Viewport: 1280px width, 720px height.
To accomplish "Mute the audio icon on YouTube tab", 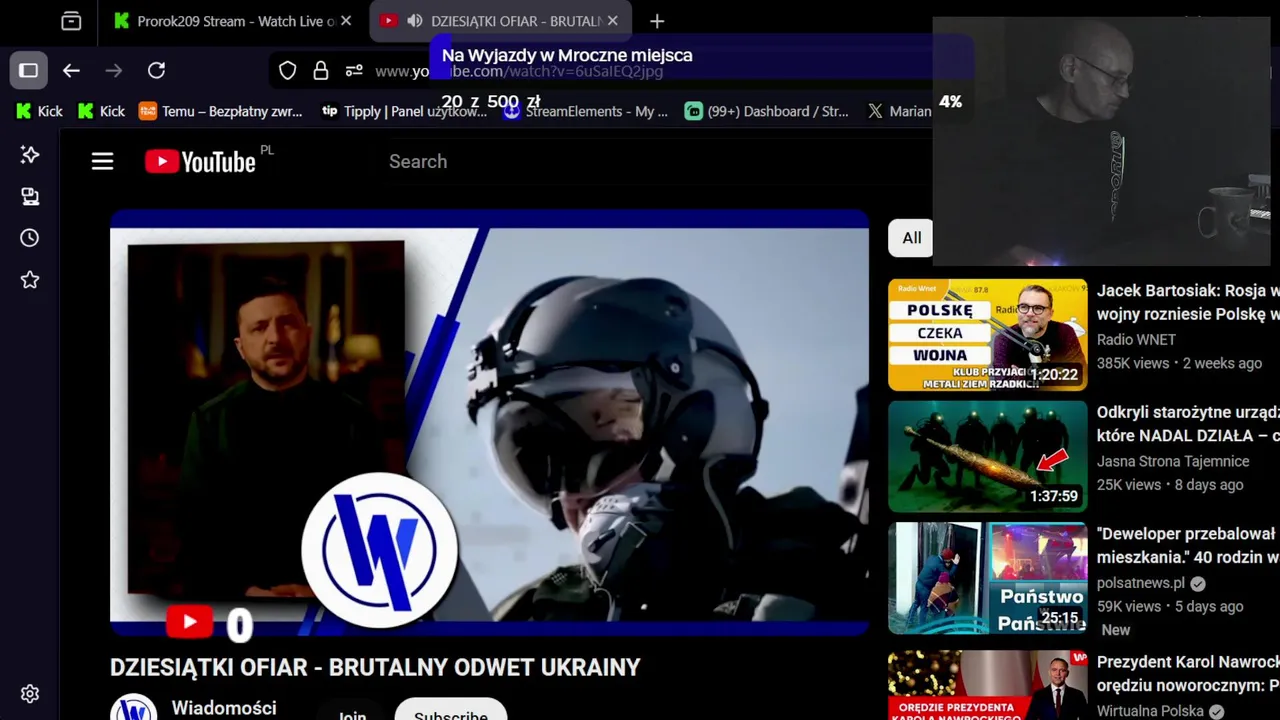I will point(414,21).
